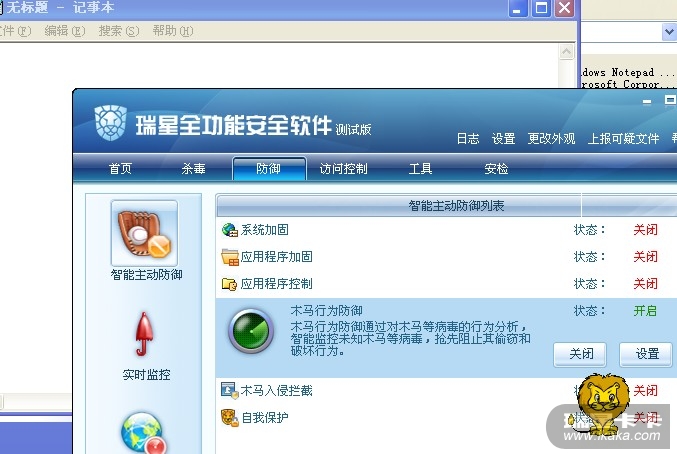Click the cartoon lion mascot

pos(601,405)
